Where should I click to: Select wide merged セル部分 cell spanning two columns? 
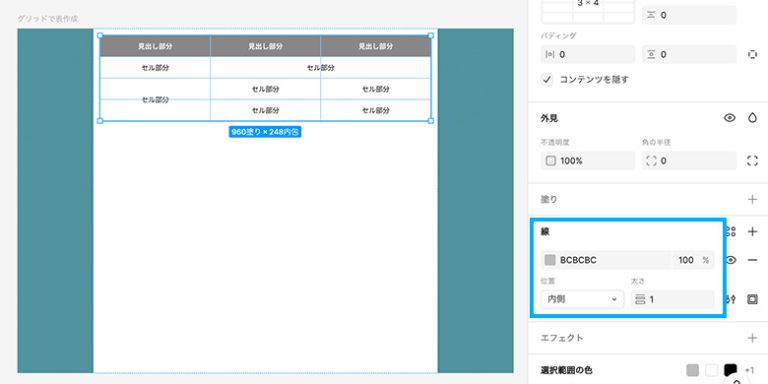(x=321, y=68)
